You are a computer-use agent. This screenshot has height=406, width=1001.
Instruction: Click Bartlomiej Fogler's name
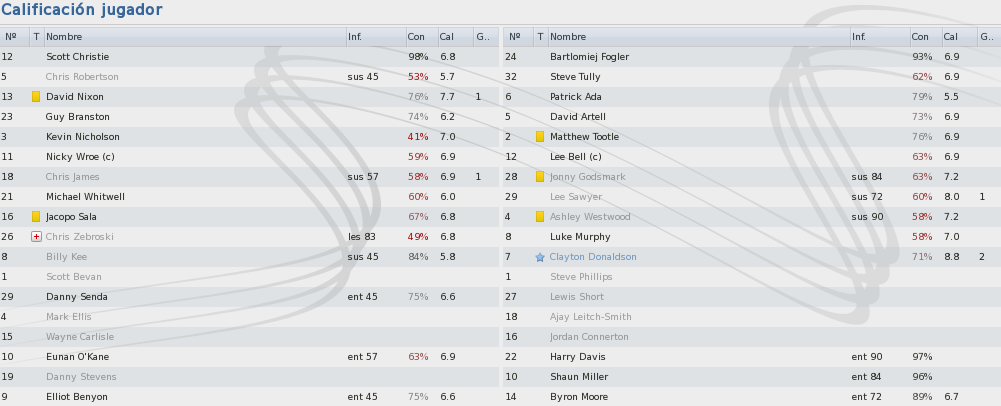tap(589, 57)
